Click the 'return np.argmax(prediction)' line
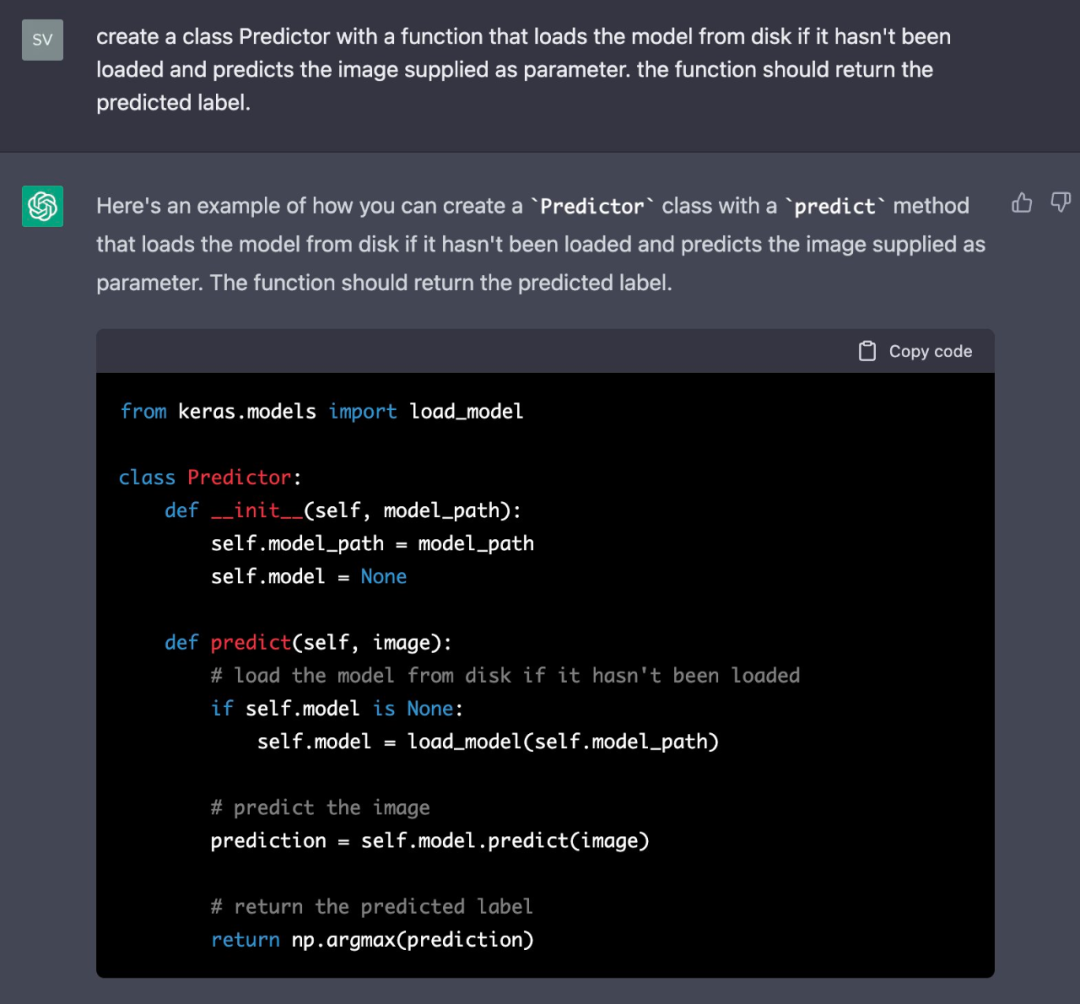Viewport: 1080px width, 1004px height. [x=372, y=939]
